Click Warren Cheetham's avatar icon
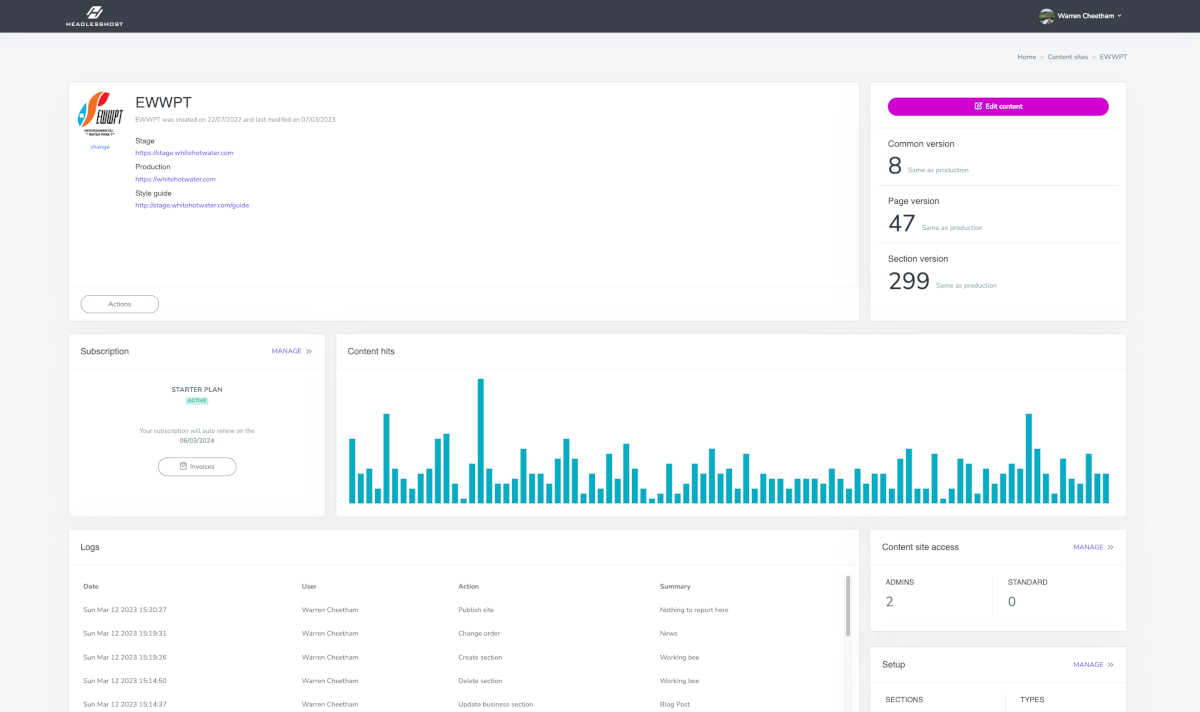Image resolution: width=1200 pixels, height=712 pixels. (x=1046, y=15)
